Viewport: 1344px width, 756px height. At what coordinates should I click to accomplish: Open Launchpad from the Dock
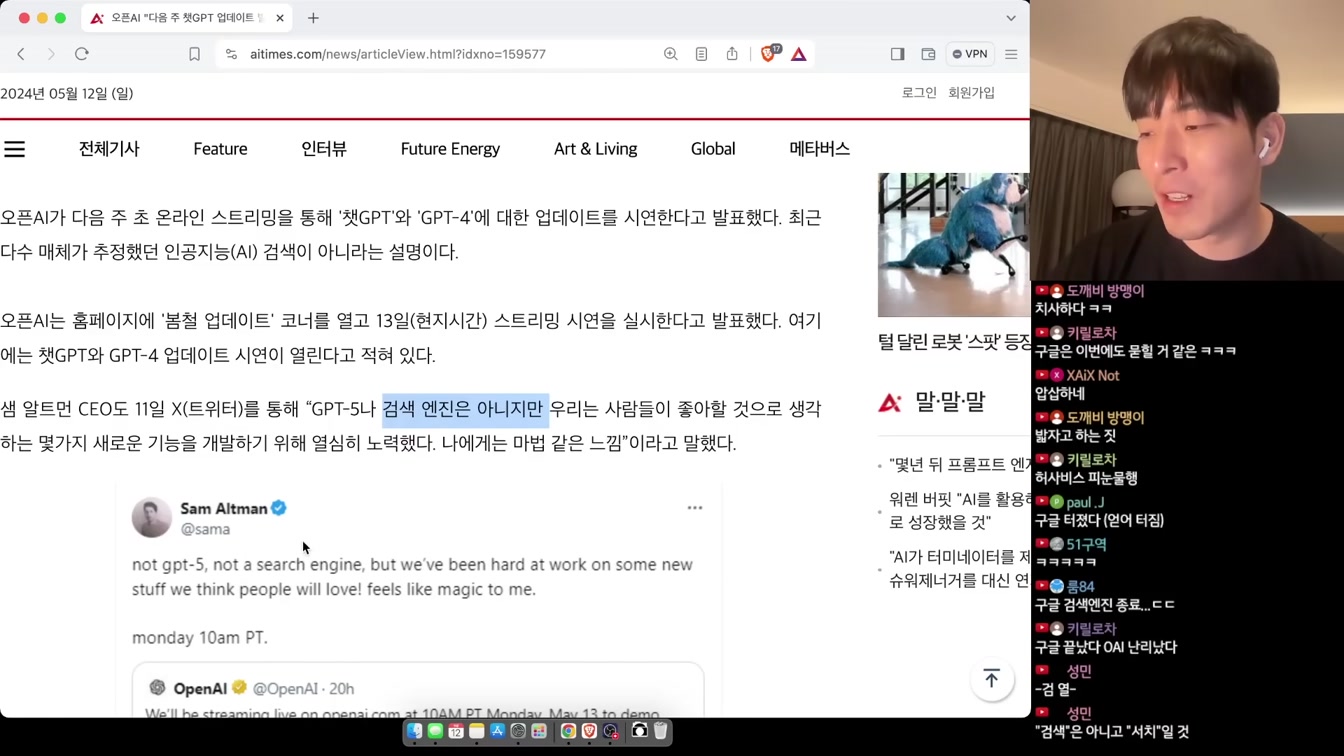point(539,732)
